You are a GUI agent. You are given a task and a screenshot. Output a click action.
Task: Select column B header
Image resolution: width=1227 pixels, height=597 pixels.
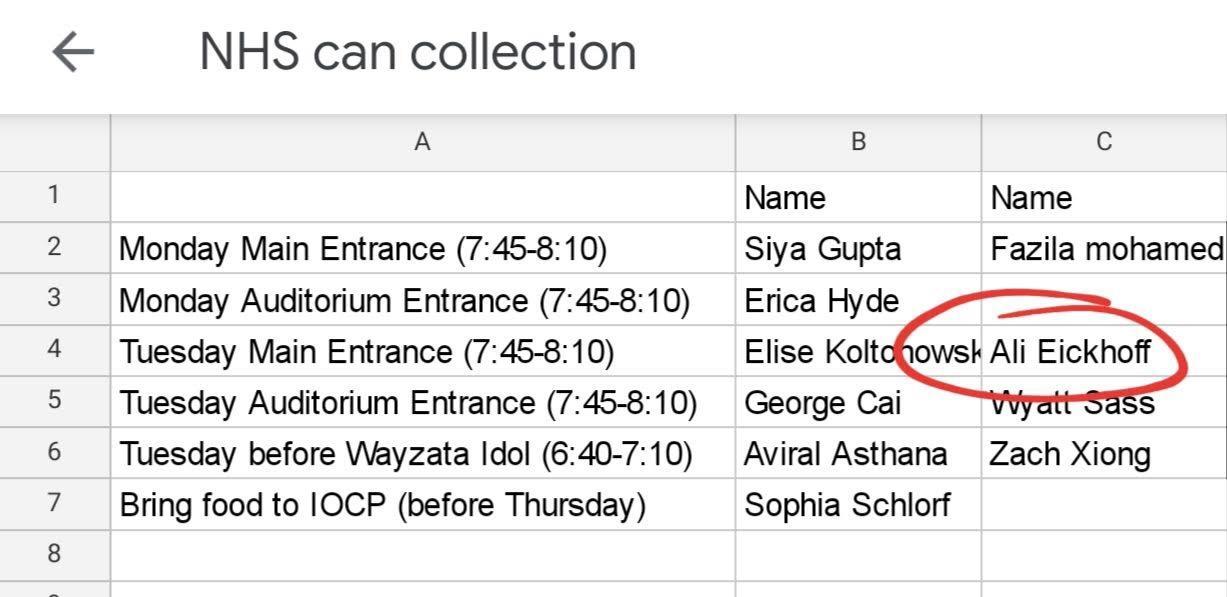click(x=858, y=142)
